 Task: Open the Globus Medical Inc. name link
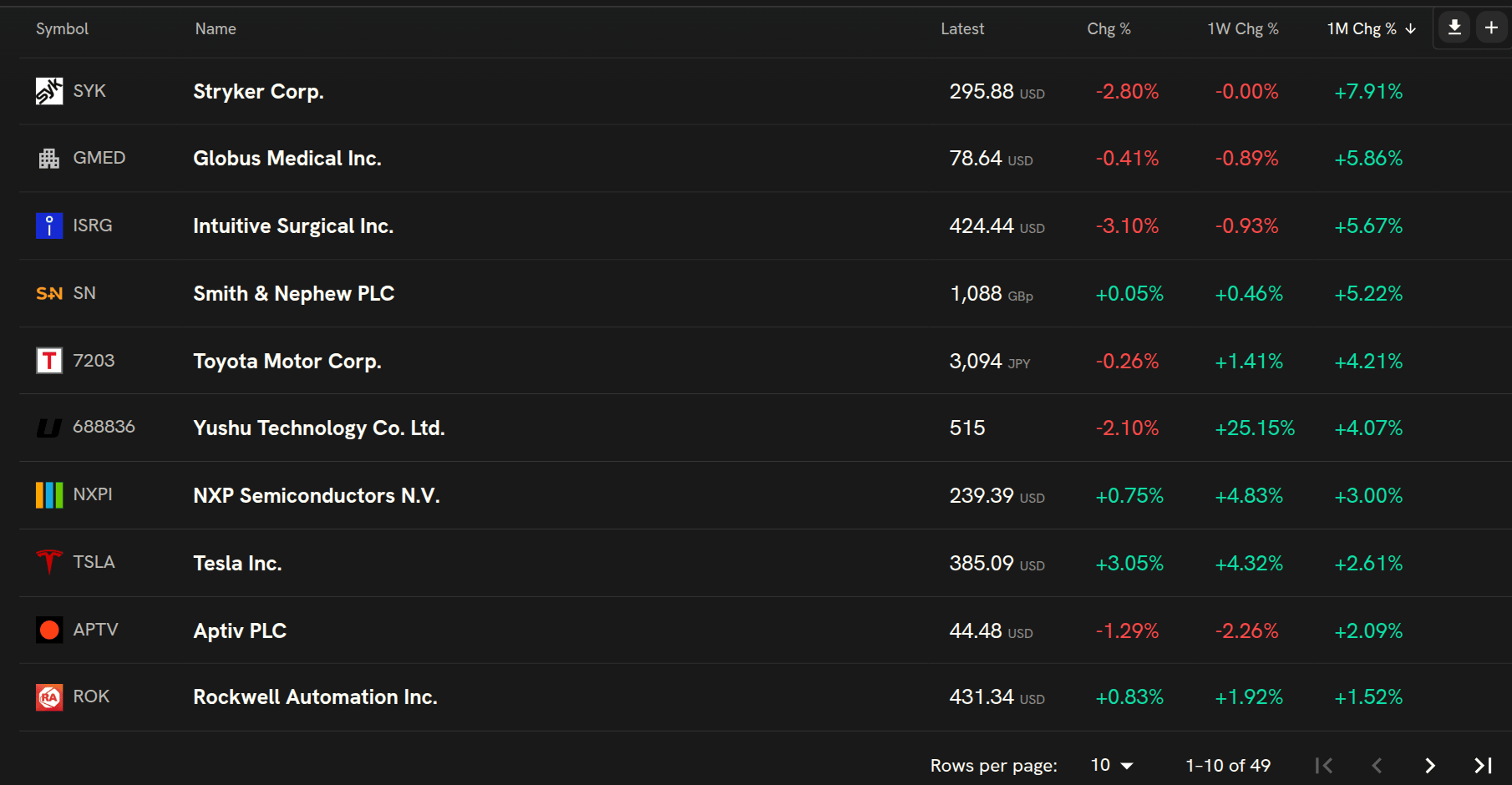287,159
